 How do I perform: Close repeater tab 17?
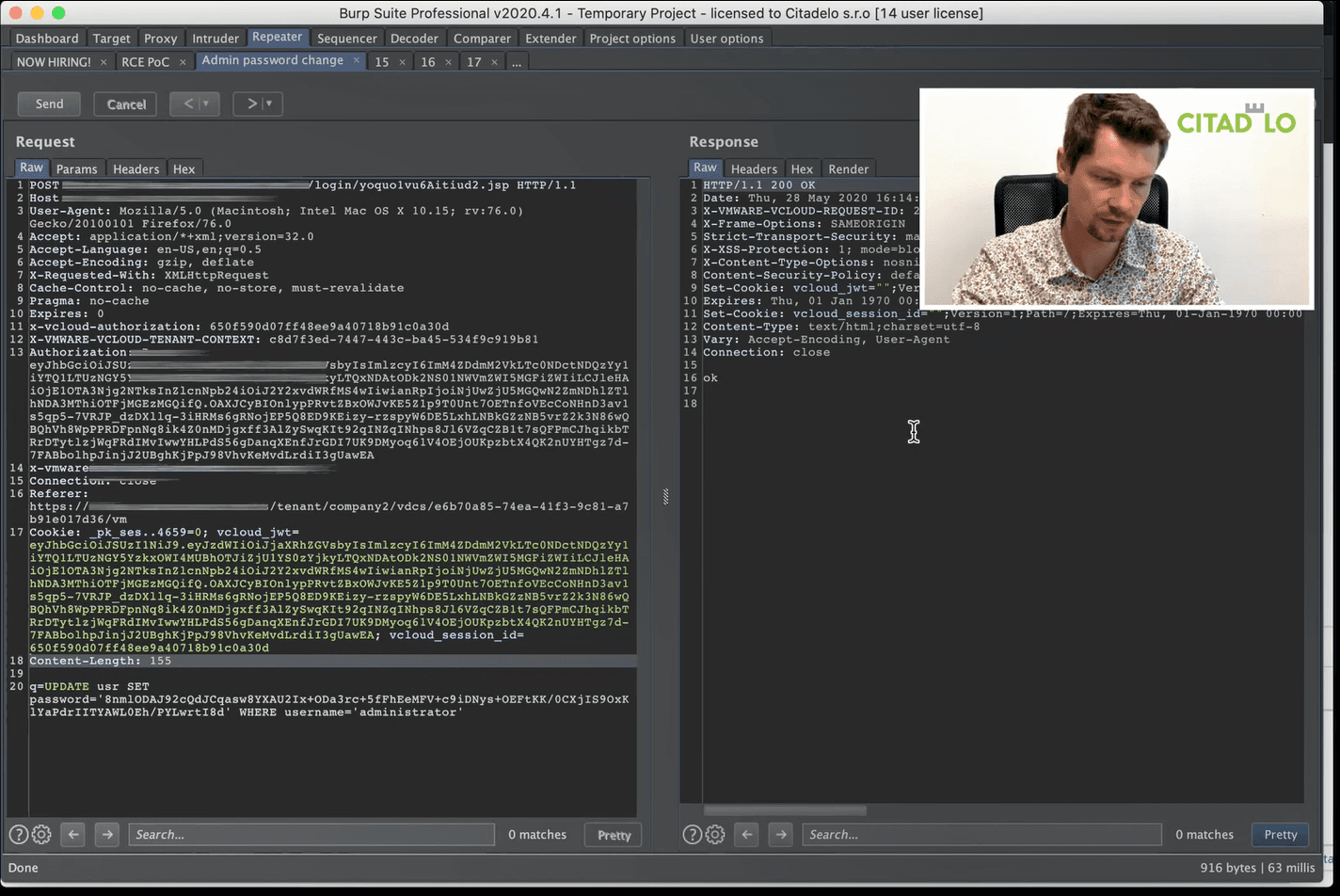point(494,62)
